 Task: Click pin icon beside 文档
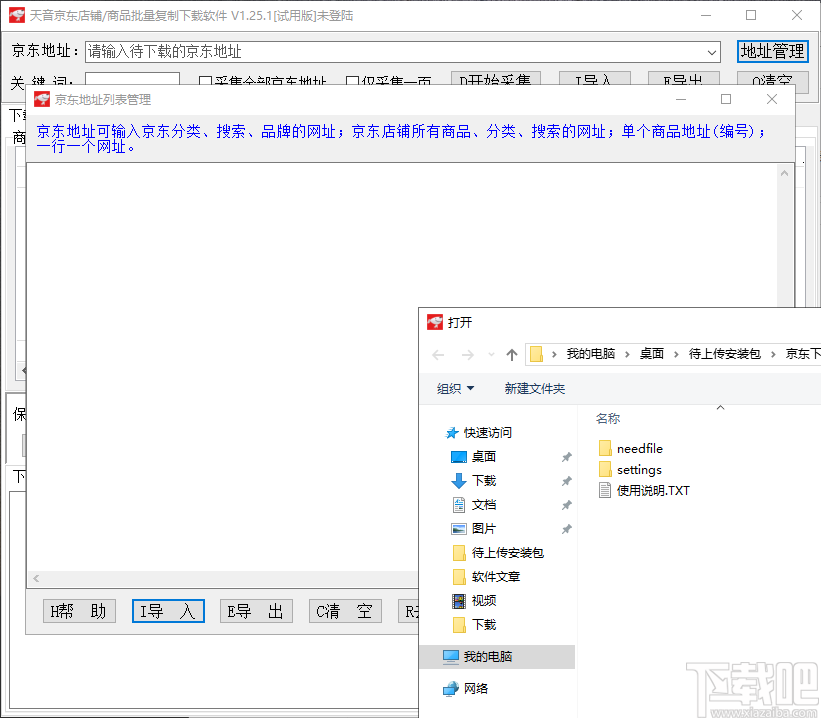566,505
